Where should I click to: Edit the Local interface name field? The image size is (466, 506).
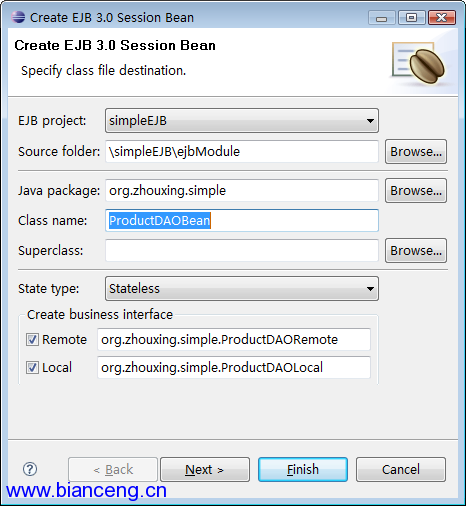(x=234, y=368)
